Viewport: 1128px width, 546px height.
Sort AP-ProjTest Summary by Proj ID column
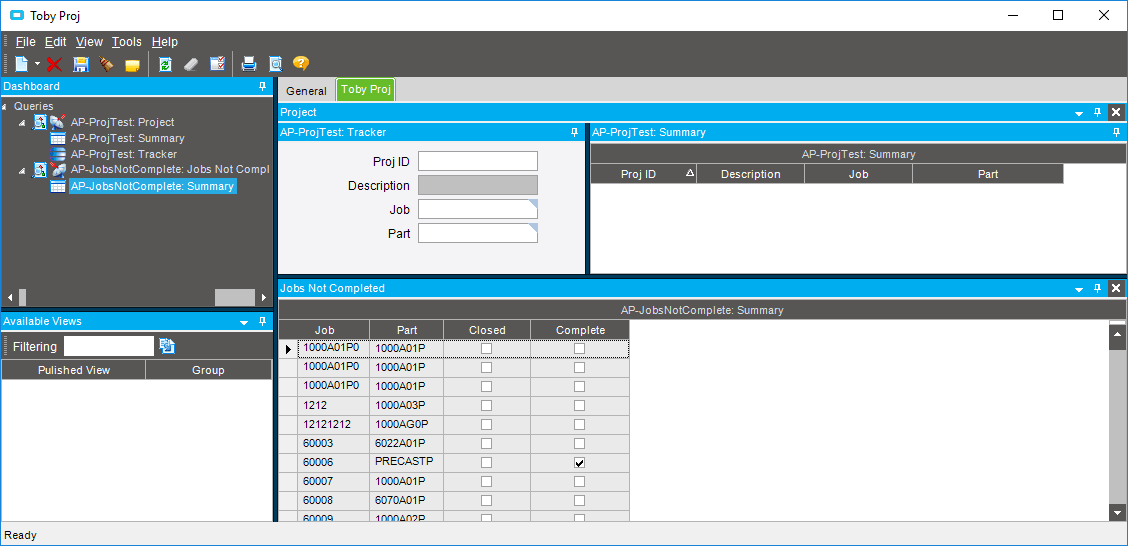[x=643, y=174]
